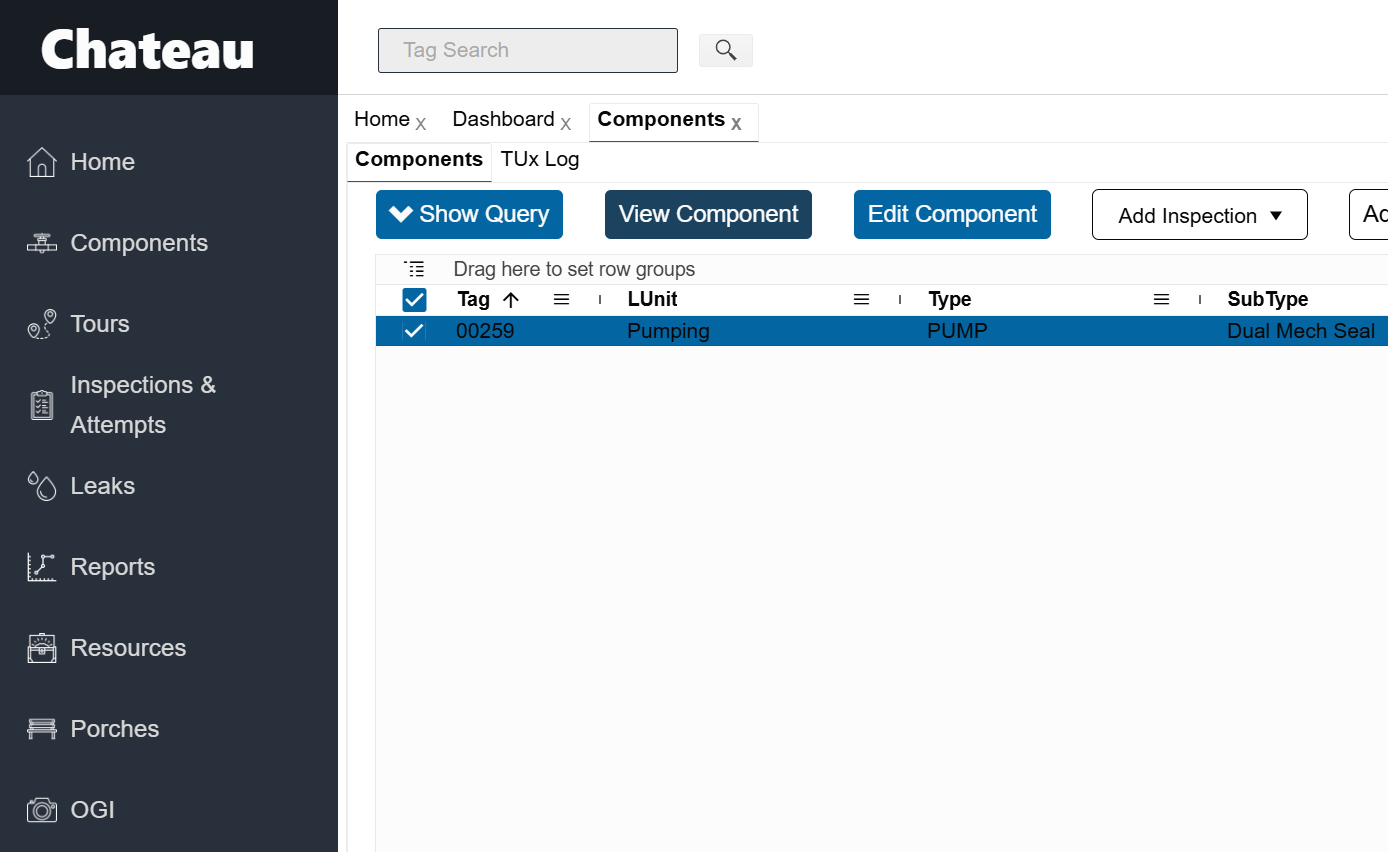1388x852 pixels.
Task: Click the PUMP type cell
Action: click(957, 331)
